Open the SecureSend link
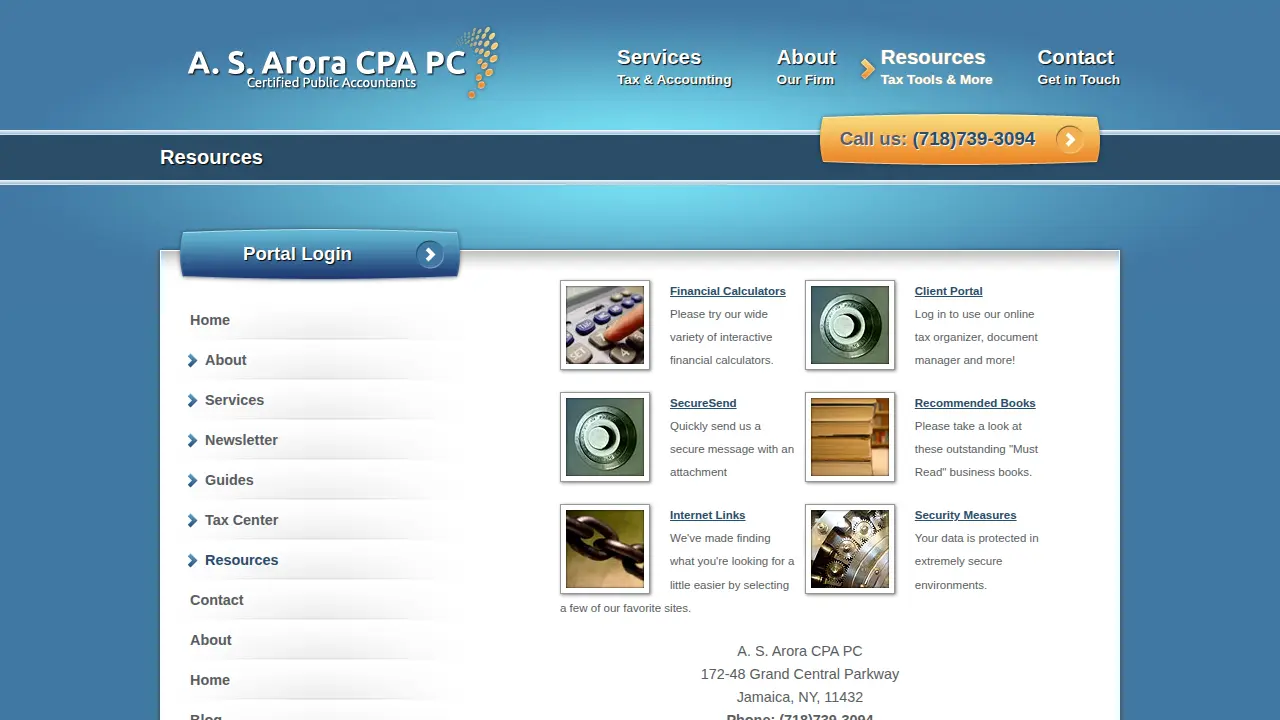 pyautogui.click(x=703, y=403)
